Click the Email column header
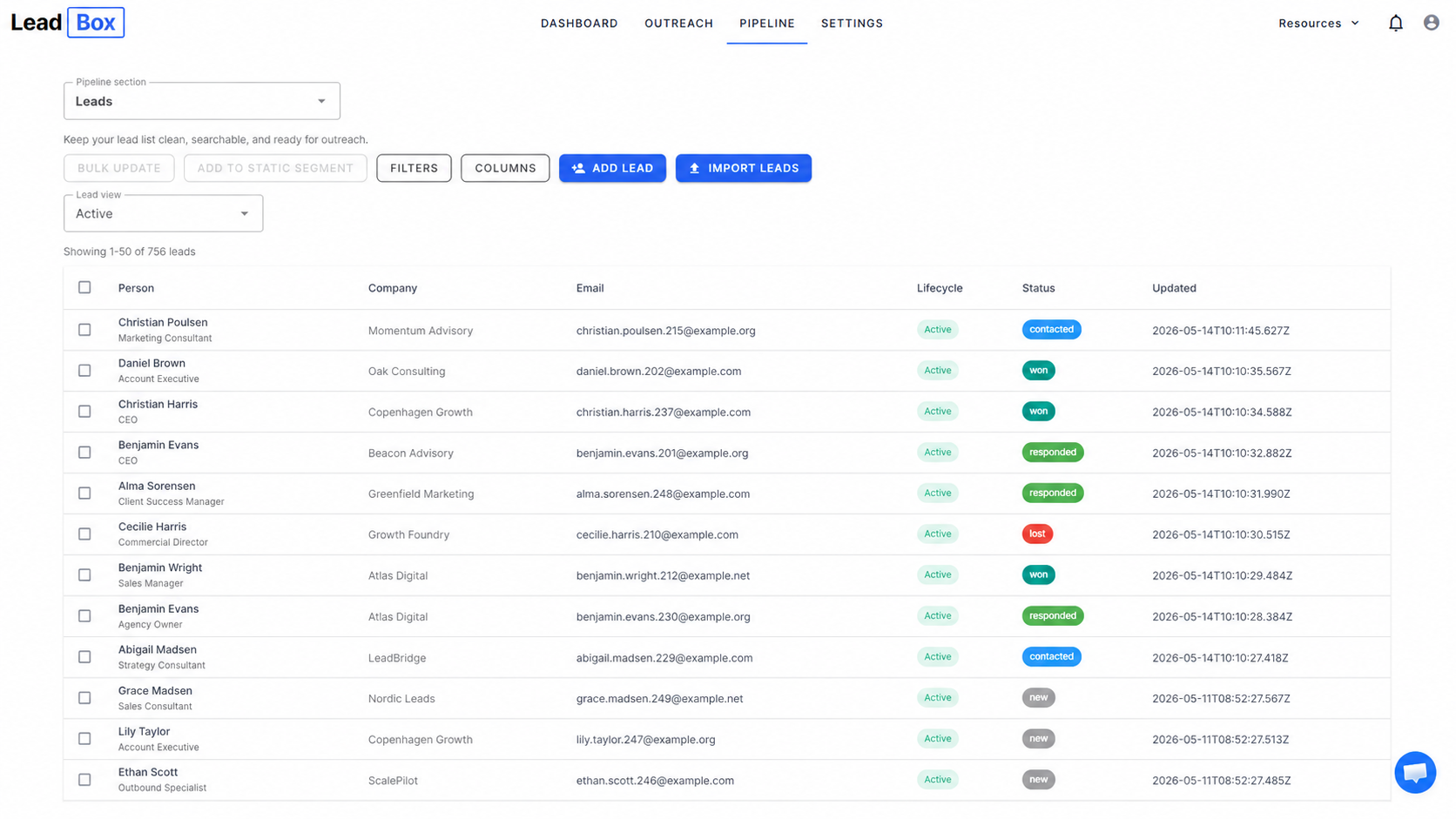Screen dimensions: 1456x819 [x=590, y=288]
